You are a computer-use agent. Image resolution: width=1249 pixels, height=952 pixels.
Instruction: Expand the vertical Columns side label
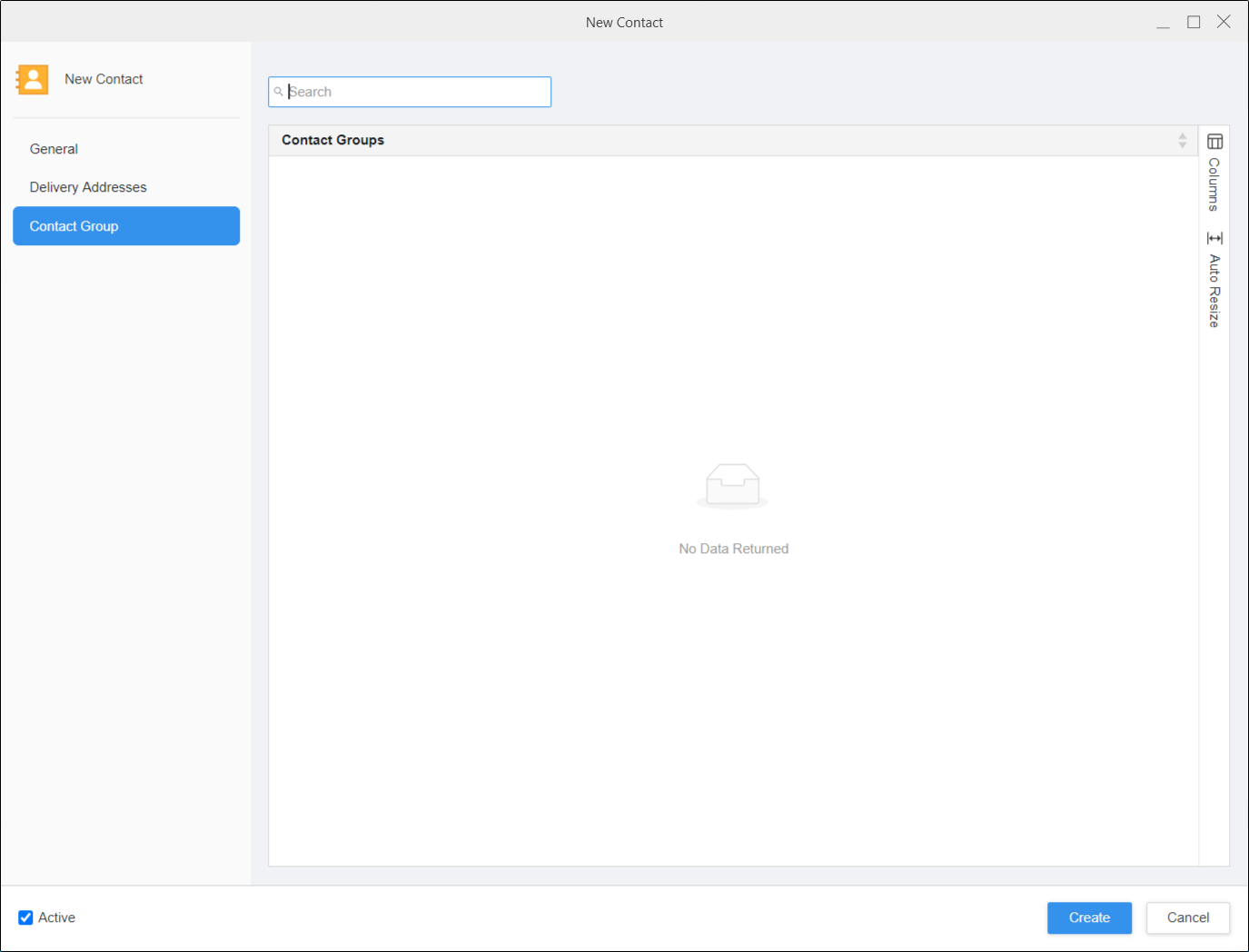pyautogui.click(x=1214, y=184)
